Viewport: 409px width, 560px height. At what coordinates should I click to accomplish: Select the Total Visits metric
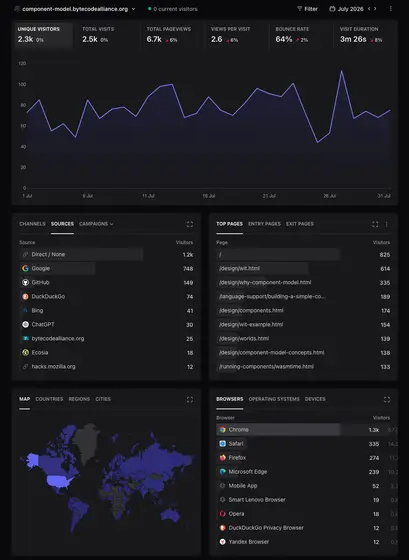[108, 35]
